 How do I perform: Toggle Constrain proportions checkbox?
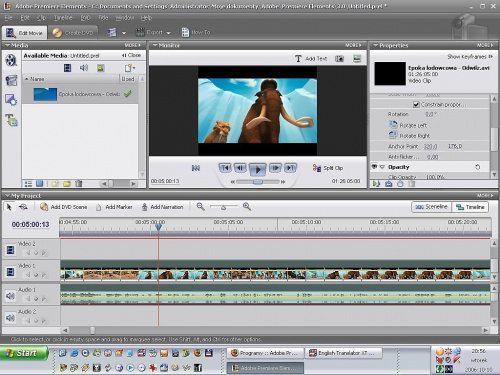[x=416, y=105]
